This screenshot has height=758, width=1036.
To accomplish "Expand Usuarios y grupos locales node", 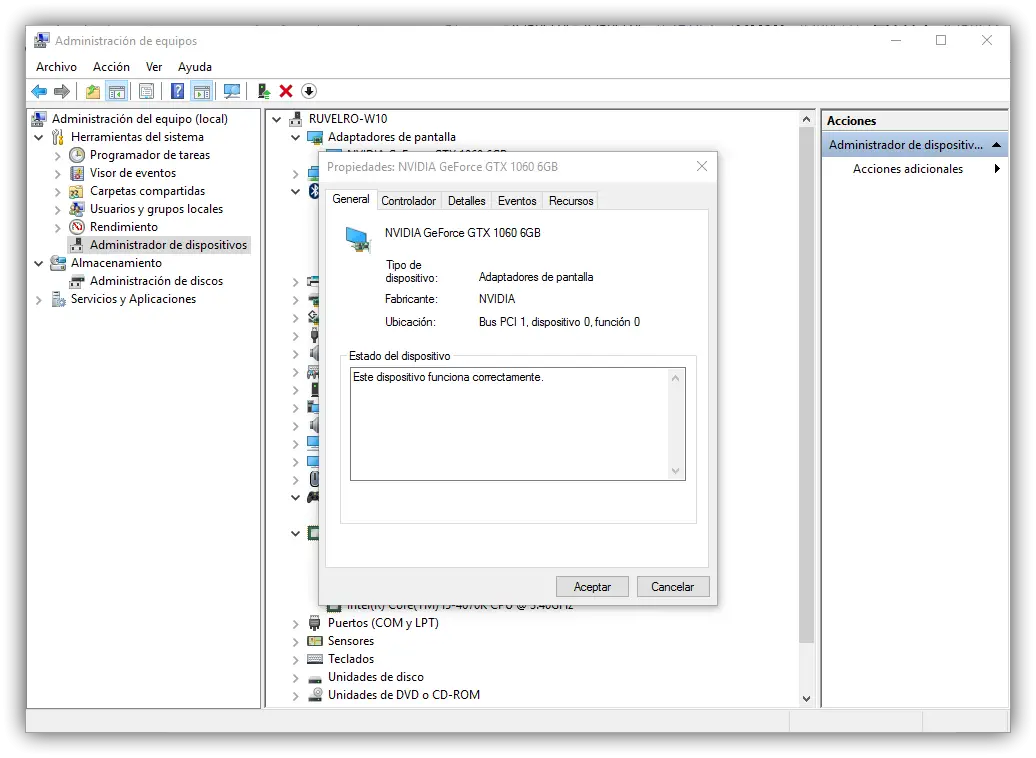I will click(x=57, y=209).
